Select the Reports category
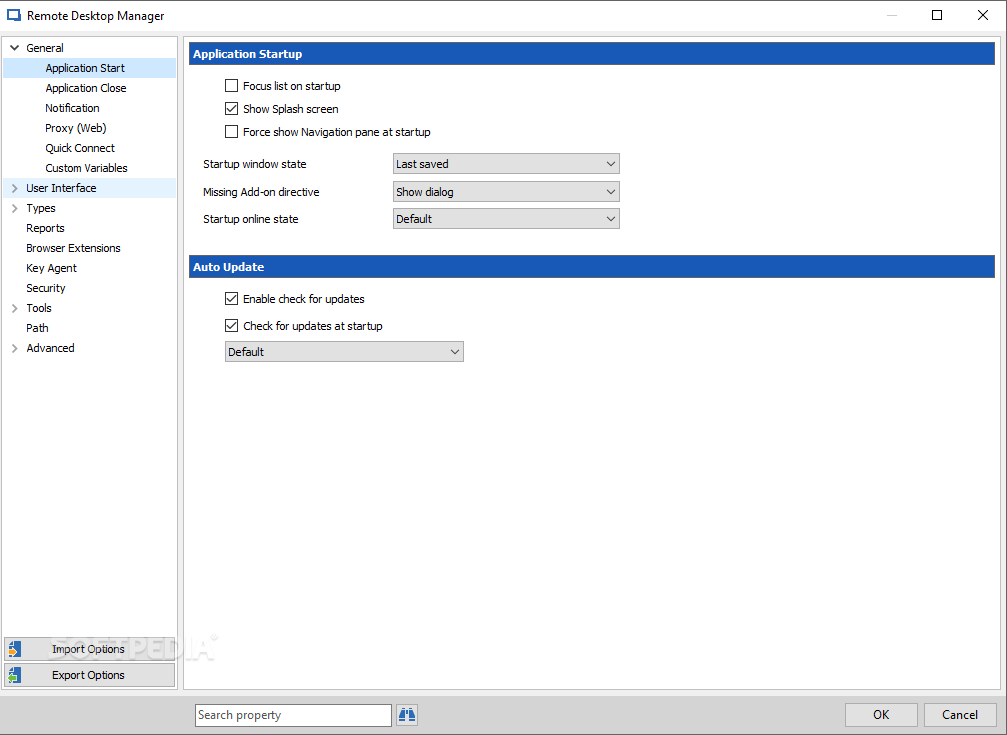 pos(45,227)
